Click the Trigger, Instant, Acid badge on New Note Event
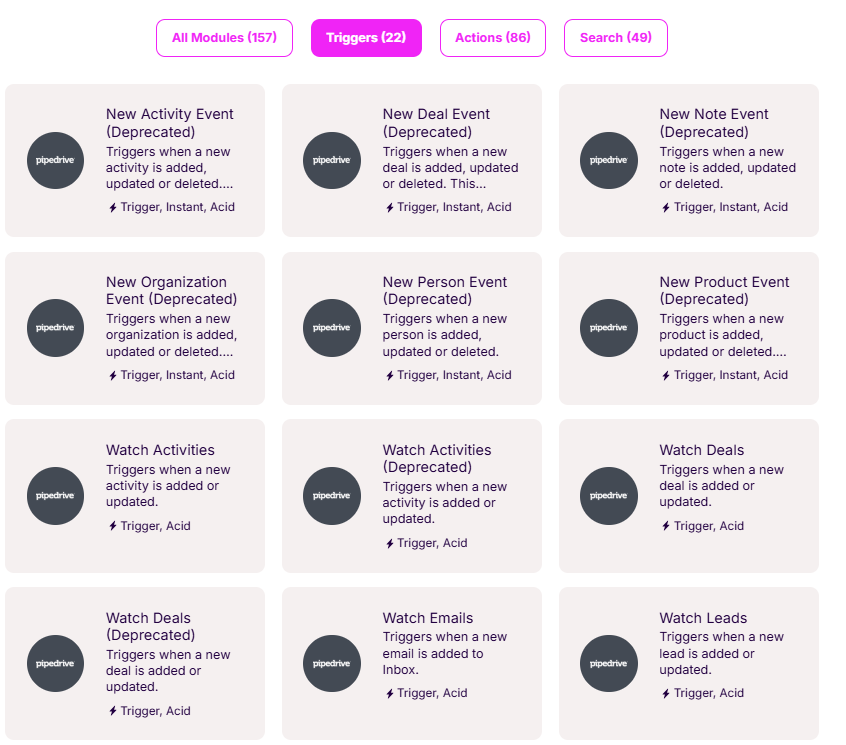 click(728, 207)
